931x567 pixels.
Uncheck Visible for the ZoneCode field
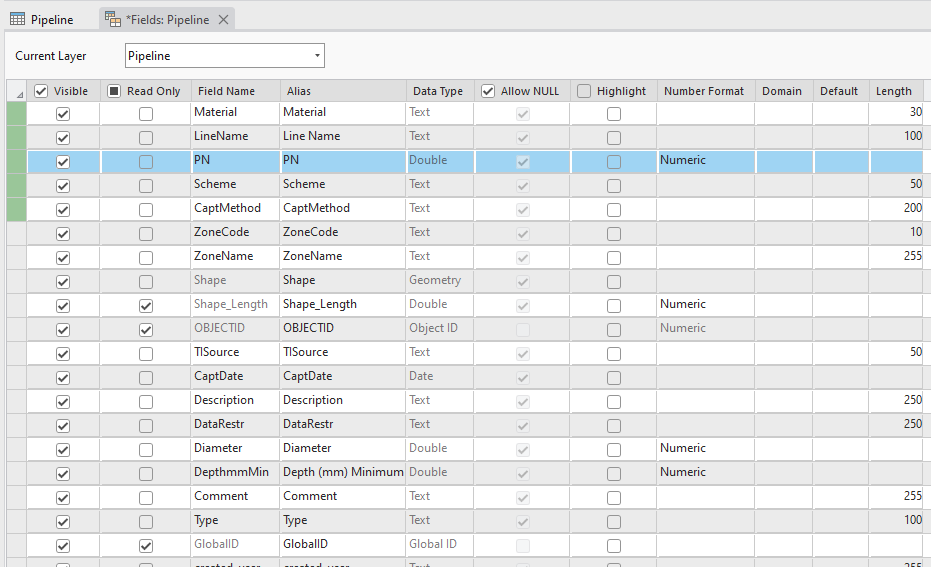click(x=63, y=234)
